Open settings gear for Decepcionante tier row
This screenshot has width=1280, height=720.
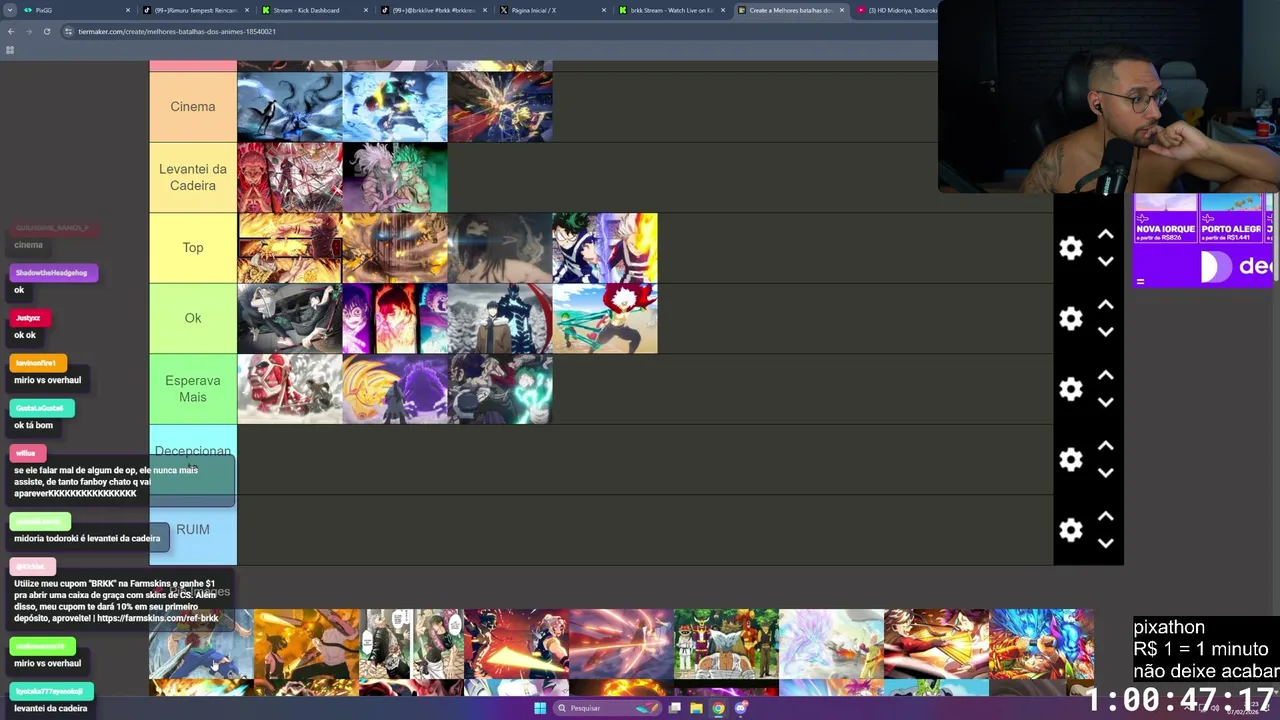tap(1071, 459)
